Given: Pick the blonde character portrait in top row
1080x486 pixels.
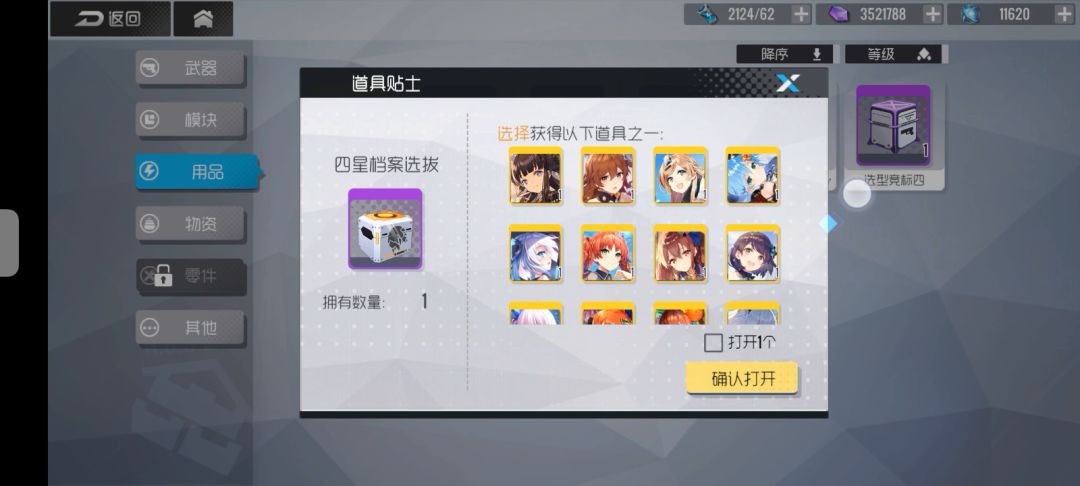Looking at the screenshot, I should click(680, 176).
